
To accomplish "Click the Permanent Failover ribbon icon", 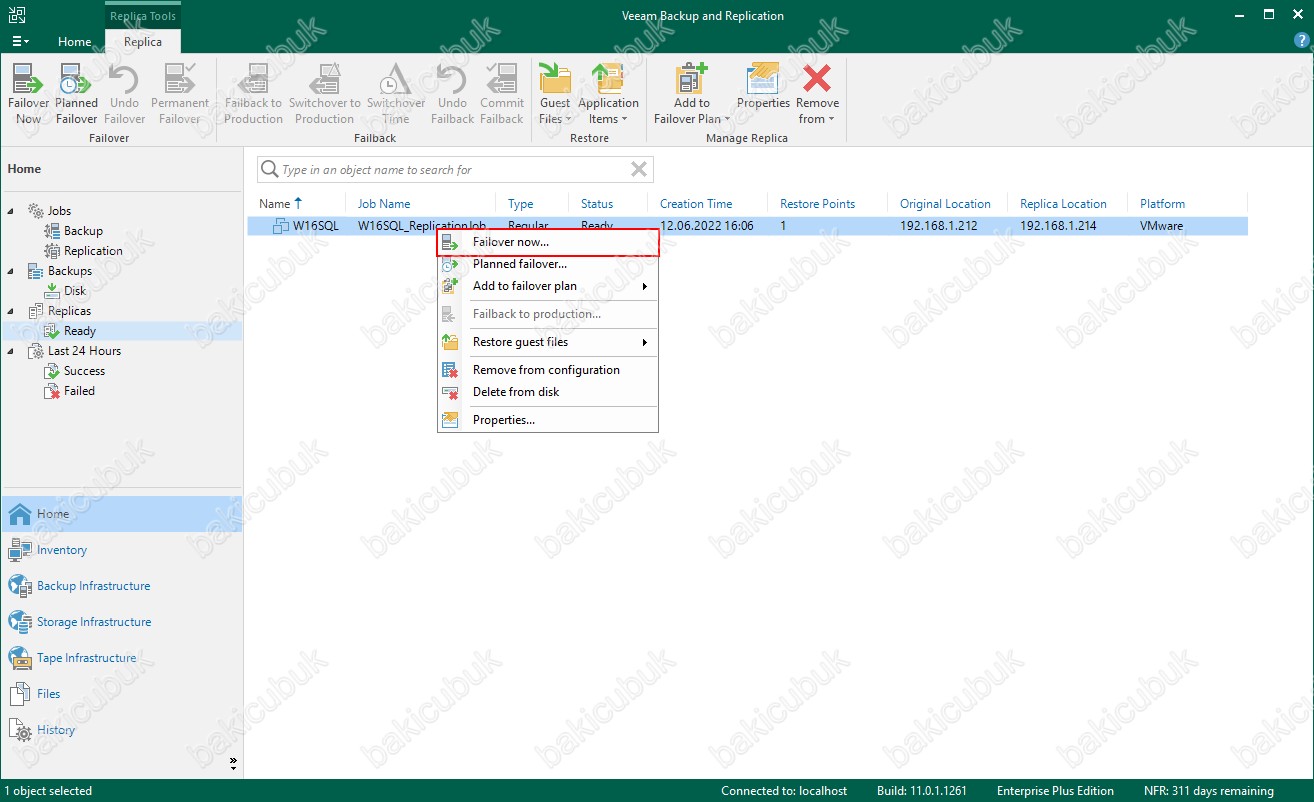I will coord(180,95).
